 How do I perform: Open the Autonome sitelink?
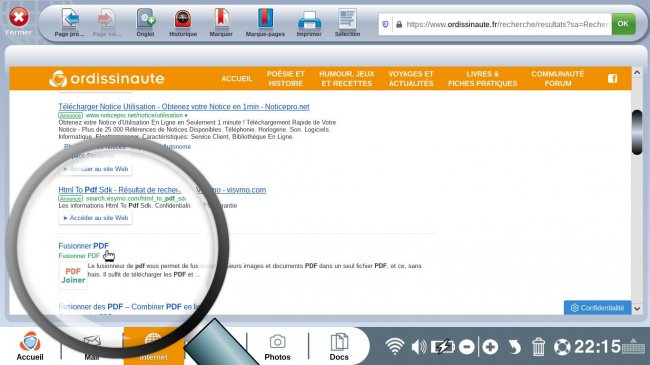coord(177,146)
